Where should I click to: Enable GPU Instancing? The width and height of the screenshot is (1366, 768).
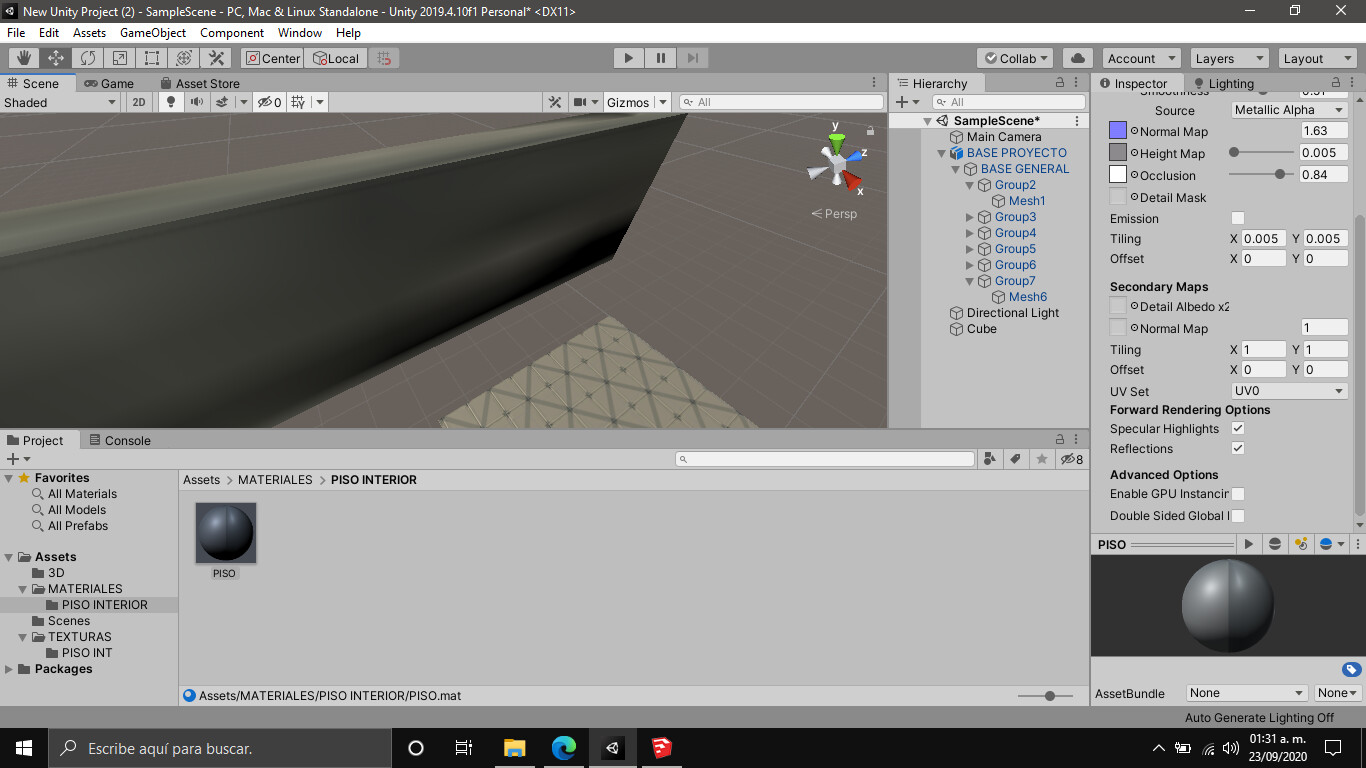click(1238, 493)
